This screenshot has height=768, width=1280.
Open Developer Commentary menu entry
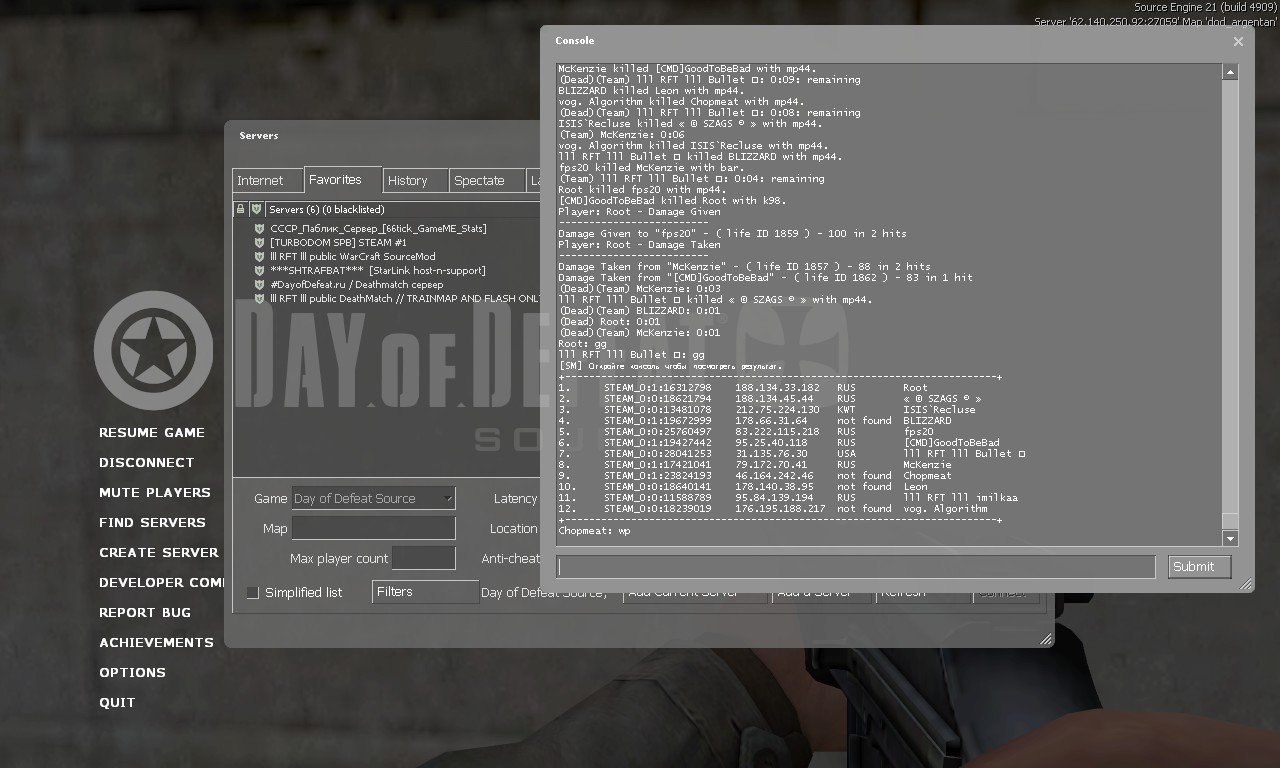[x=161, y=582]
